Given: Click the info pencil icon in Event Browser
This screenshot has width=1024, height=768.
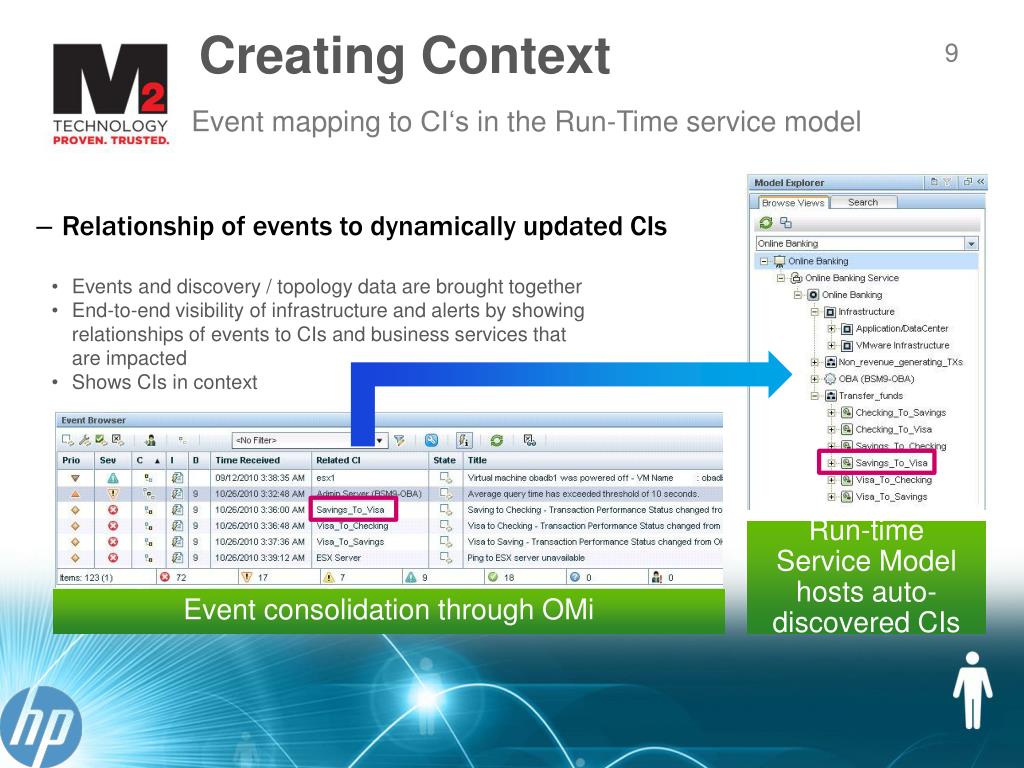Looking at the screenshot, I should pos(464,441).
